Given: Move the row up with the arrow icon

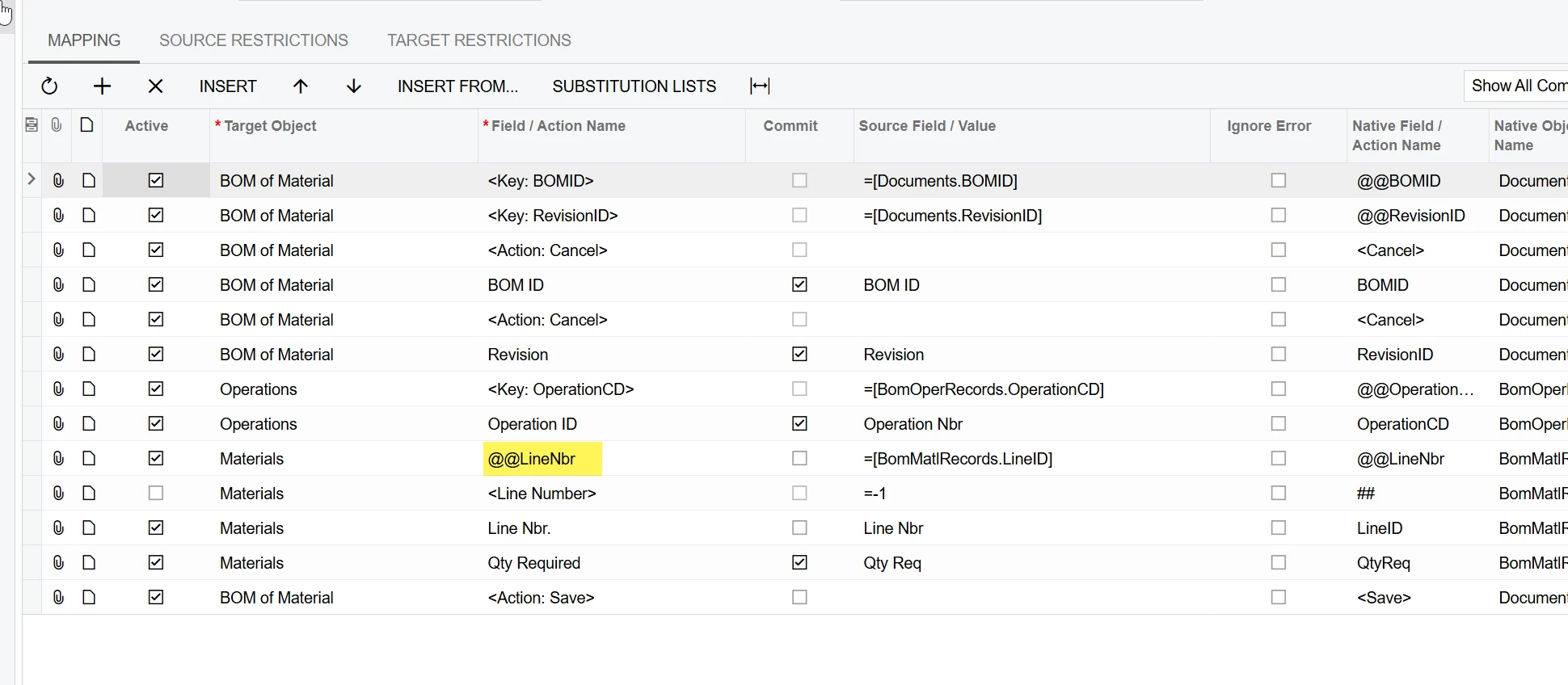Looking at the screenshot, I should point(301,86).
